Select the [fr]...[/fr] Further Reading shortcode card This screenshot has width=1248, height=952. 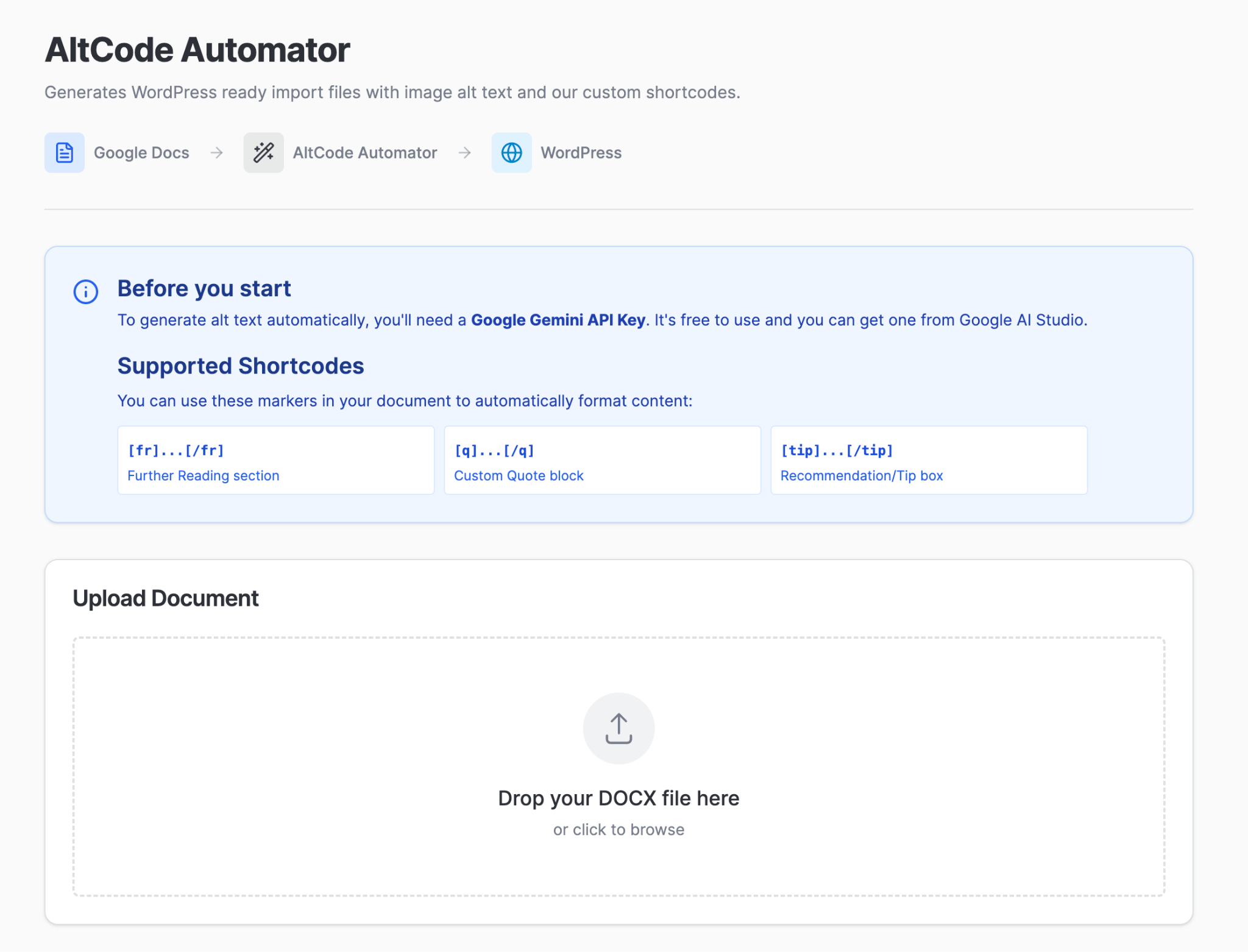[275, 460]
